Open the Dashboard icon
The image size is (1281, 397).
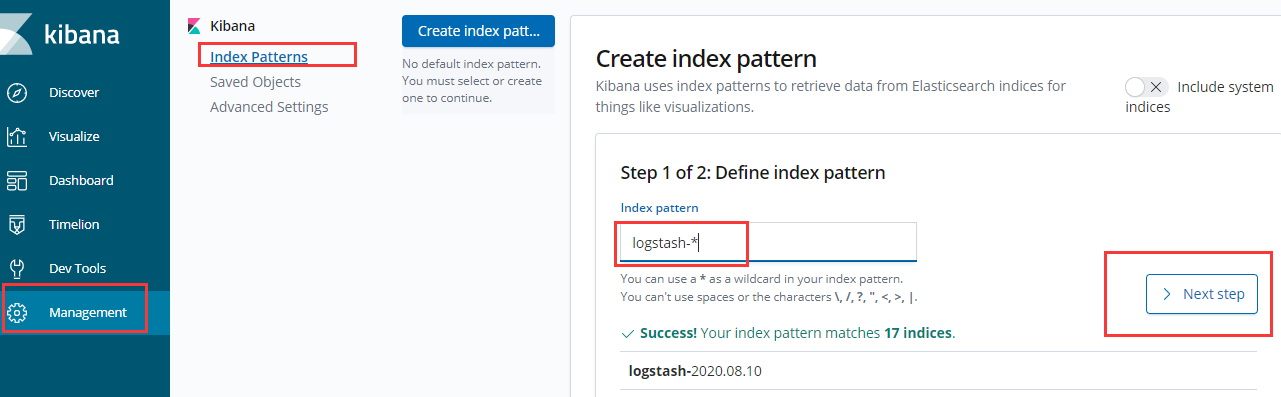tap(17, 181)
